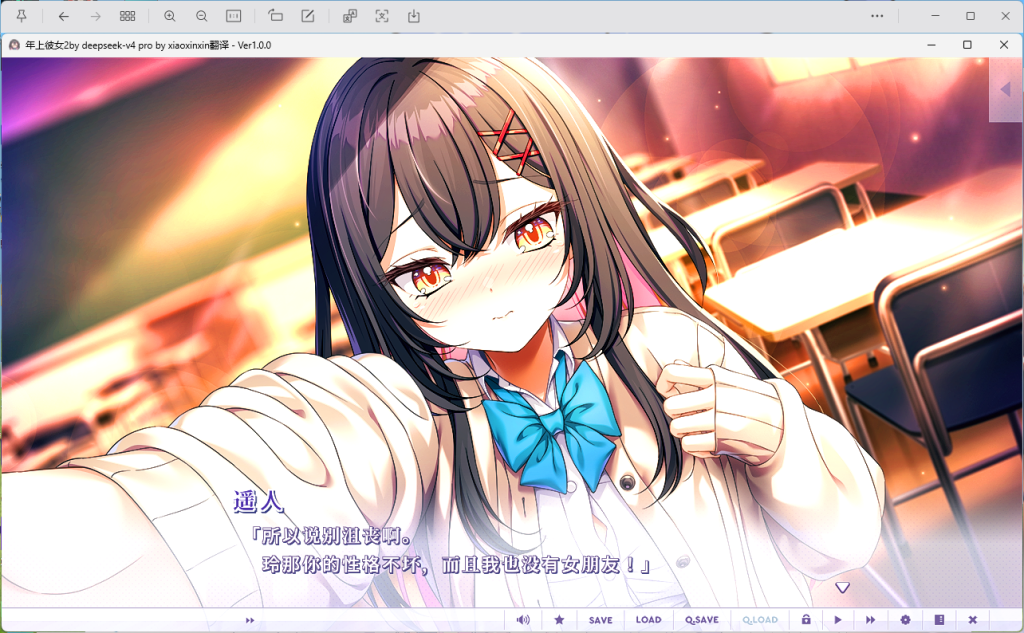Fast-forward skip the dialogue
1024x633 pixels.
(871, 620)
